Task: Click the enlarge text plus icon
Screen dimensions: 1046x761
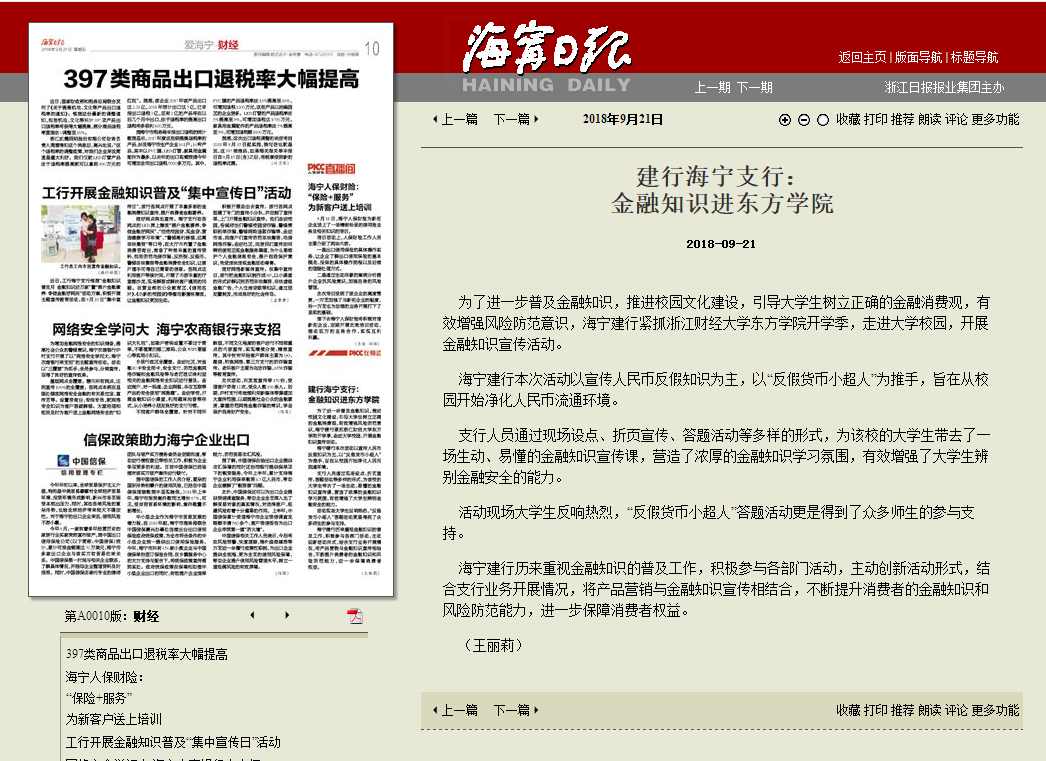Action: (784, 120)
